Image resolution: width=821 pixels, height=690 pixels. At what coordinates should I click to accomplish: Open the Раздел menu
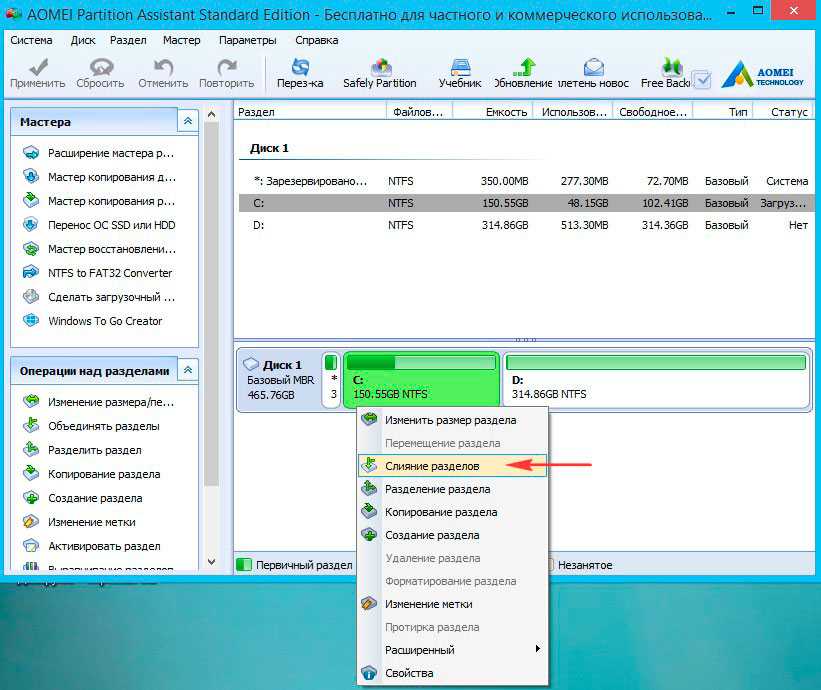[x=128, y=40]
